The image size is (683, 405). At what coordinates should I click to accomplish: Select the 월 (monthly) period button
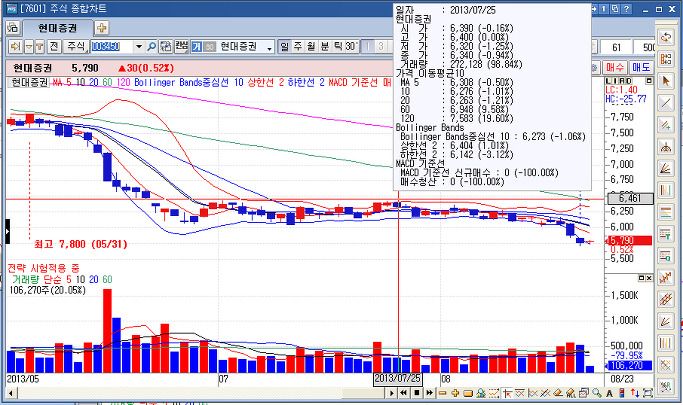[311, 46]
